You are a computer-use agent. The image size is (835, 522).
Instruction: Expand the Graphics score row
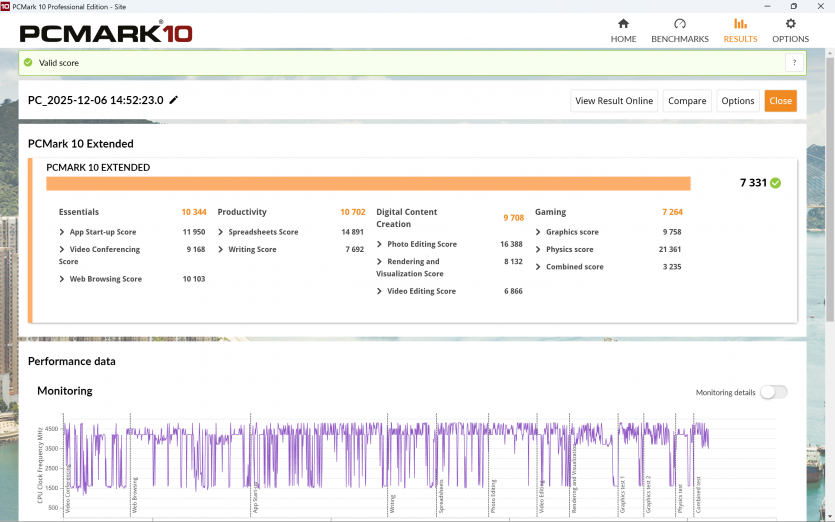click(538, 232)
